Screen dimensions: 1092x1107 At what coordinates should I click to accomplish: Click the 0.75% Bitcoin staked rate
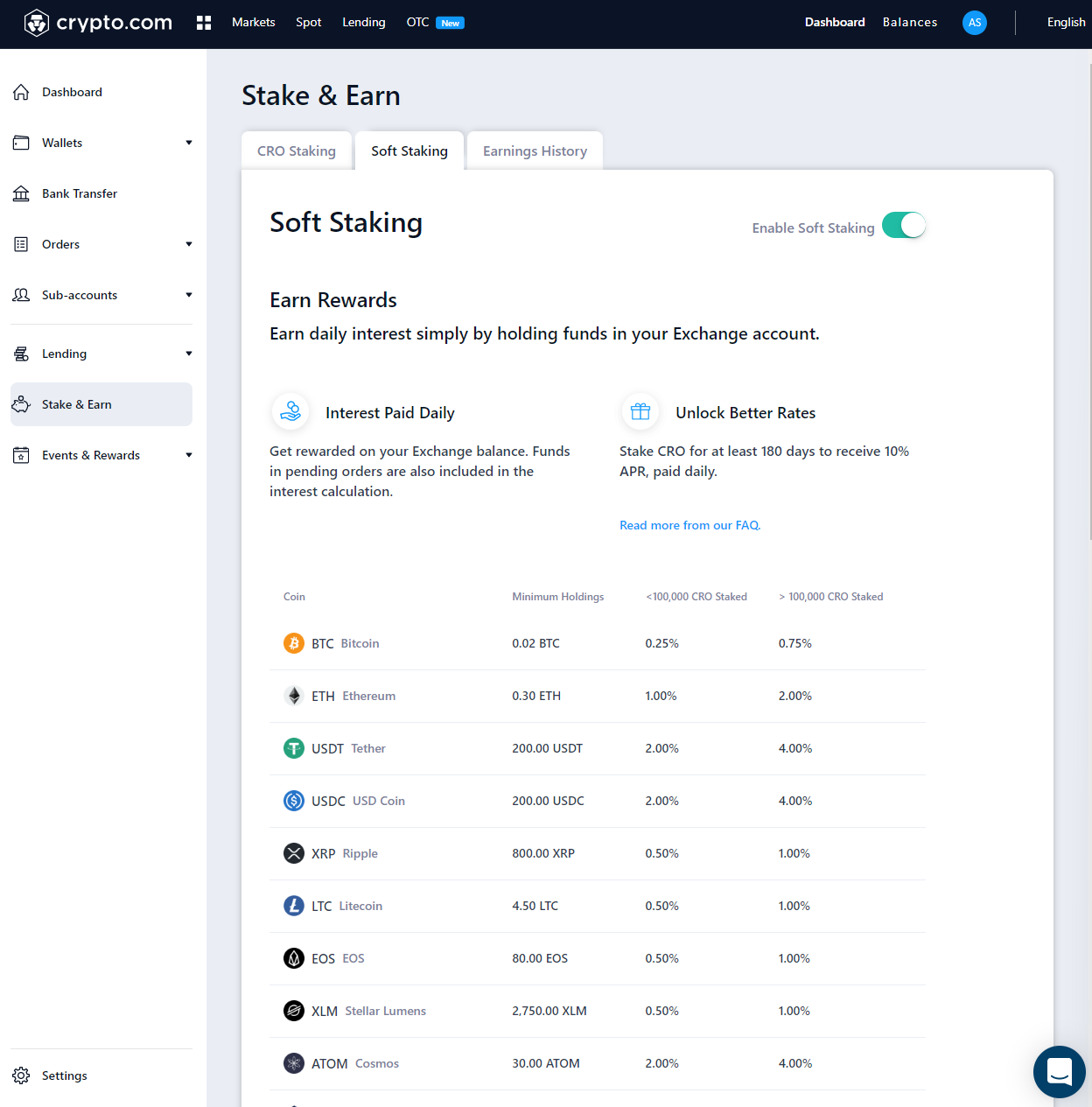(795, 643)
